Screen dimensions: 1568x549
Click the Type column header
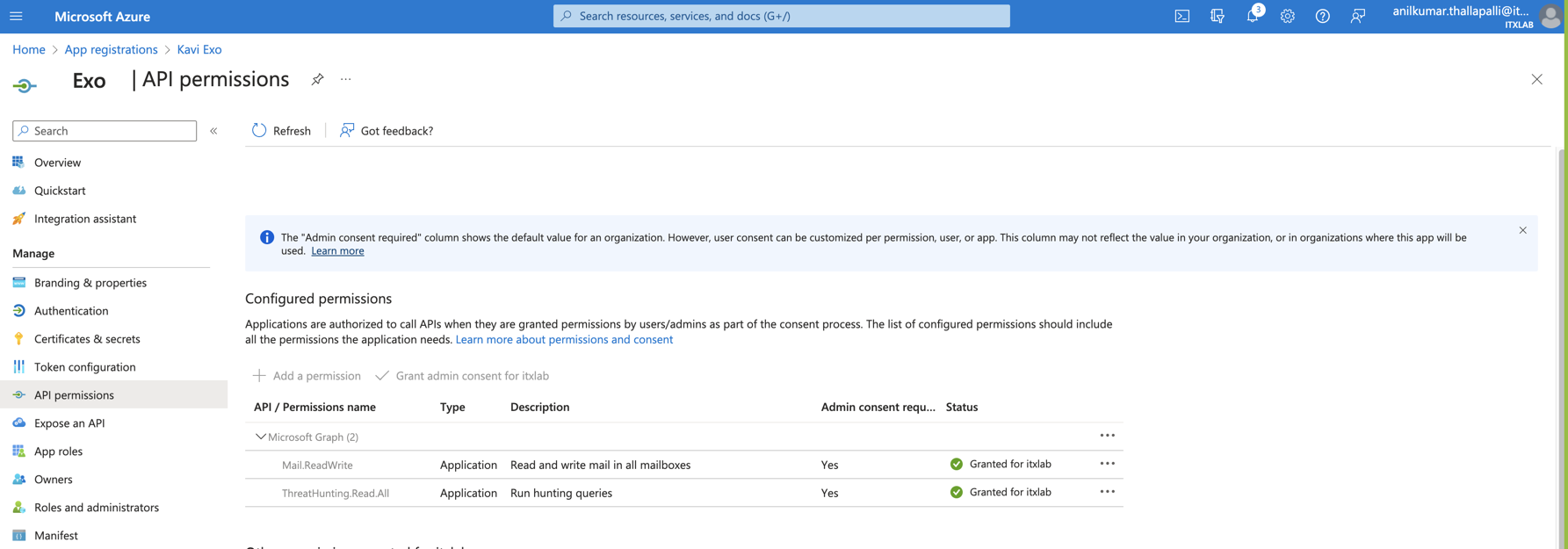(x=452, y=407)
